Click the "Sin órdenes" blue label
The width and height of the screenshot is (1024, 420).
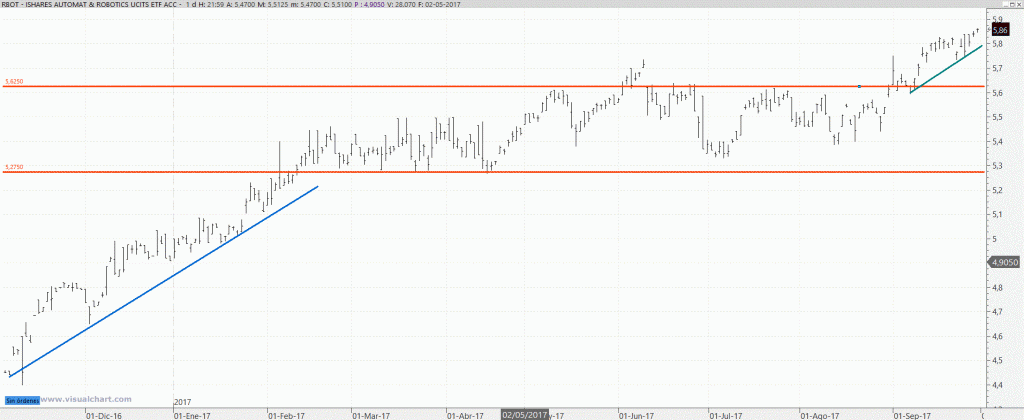(x=22, y=399)
